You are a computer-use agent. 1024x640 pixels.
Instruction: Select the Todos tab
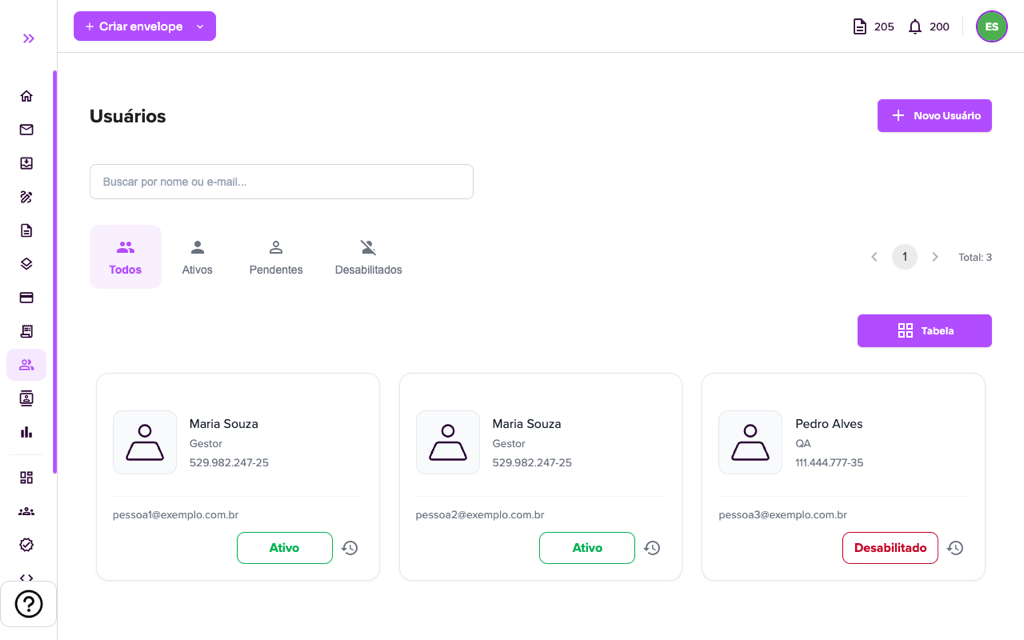click(125, 257)
